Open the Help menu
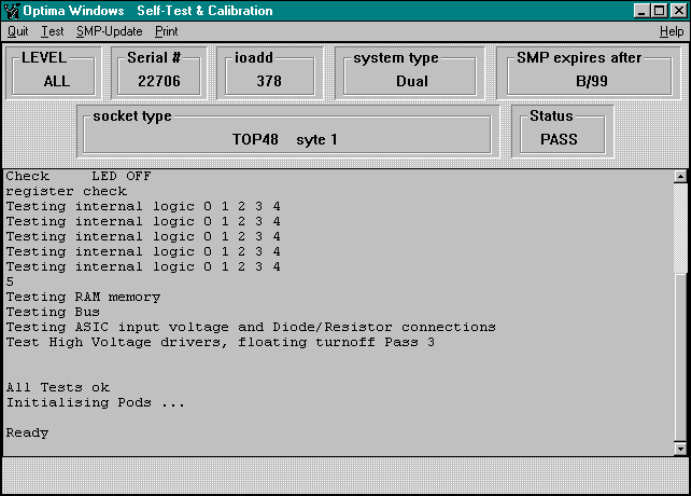 click(x=671, y=32)
